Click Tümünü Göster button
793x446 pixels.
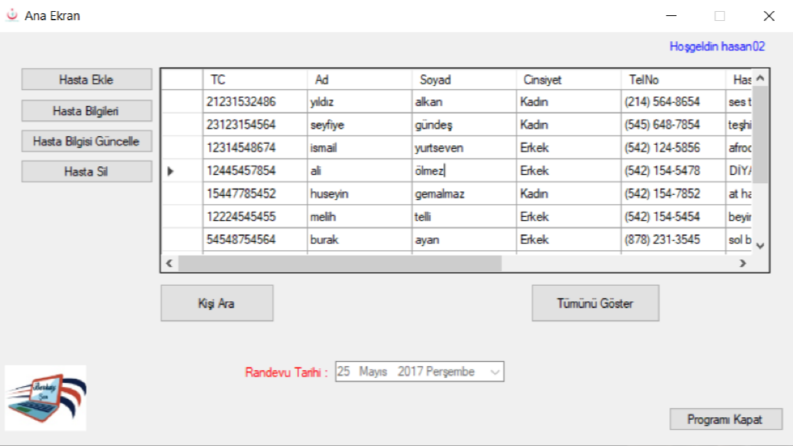[x=595, y=303]
